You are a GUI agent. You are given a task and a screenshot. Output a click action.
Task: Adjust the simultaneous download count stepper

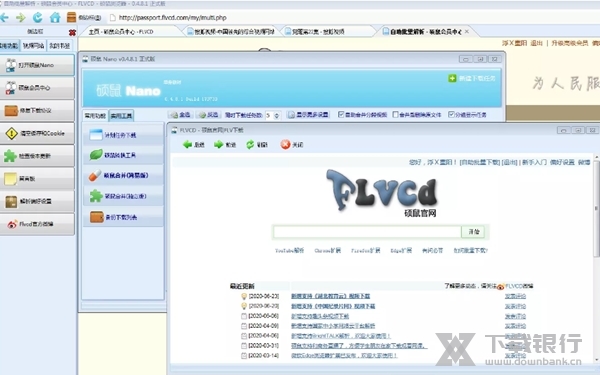(x=276, y=115)
